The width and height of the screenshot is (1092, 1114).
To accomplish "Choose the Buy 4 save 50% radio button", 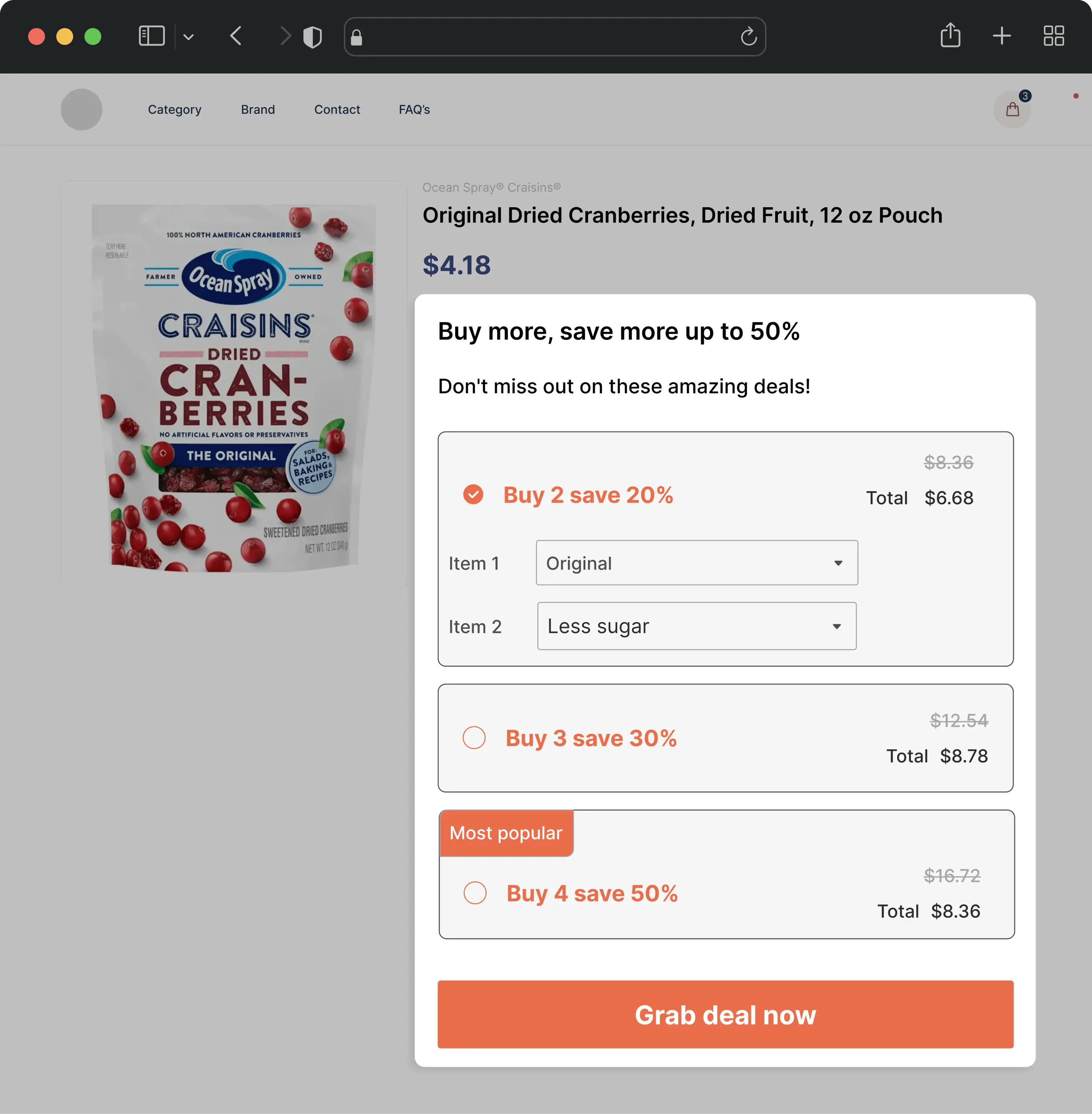I will tap(475, 893).
